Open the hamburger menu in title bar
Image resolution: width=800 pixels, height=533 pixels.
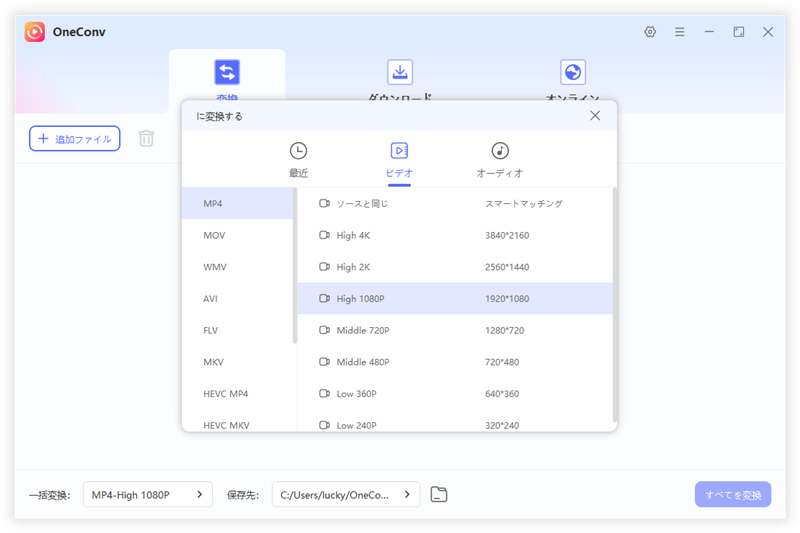pyautogui.click(x=679, y=32)
